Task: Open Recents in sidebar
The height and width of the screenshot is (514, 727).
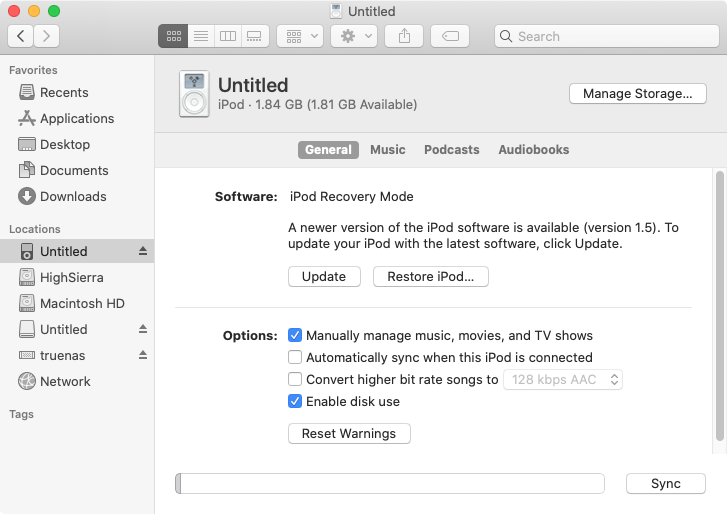Action: click(77, 93)
